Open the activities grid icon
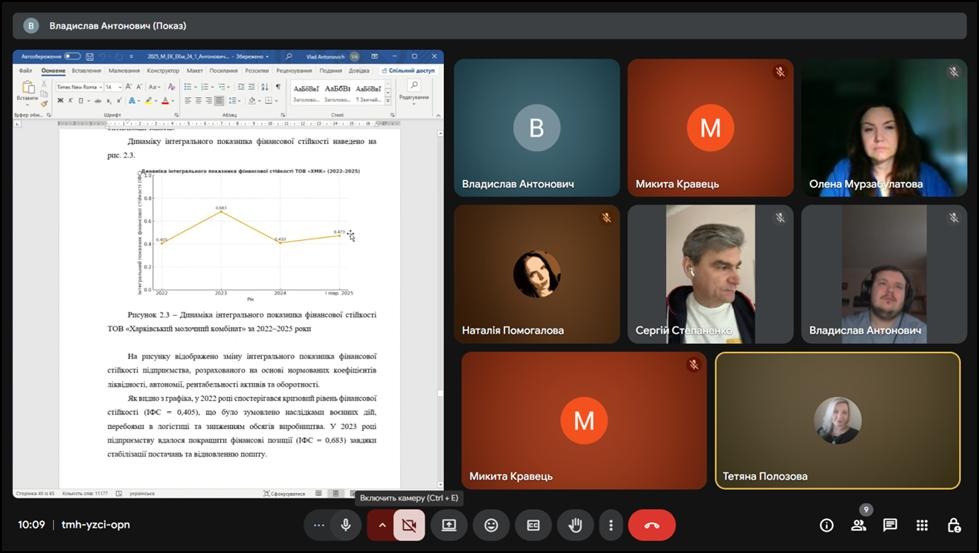This screenshot has width=979, height=553. (922, 525)
